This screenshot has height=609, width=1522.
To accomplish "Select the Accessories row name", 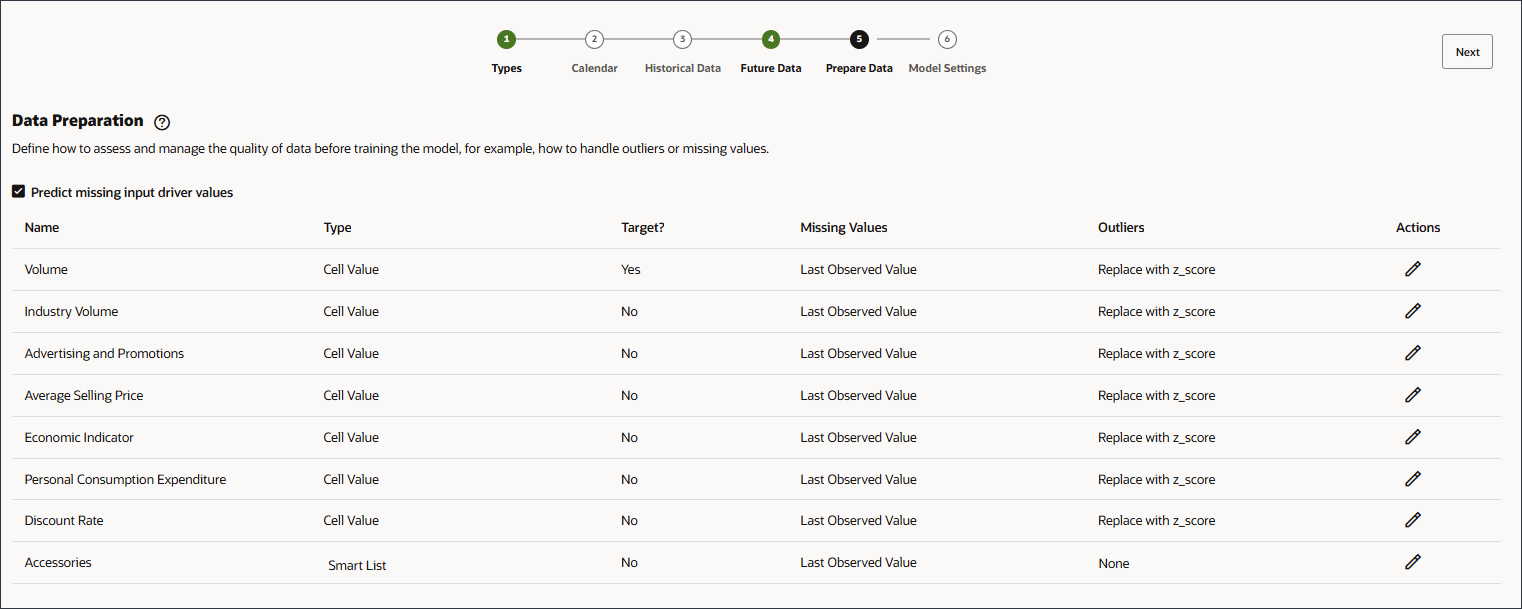I will [58, 562].
